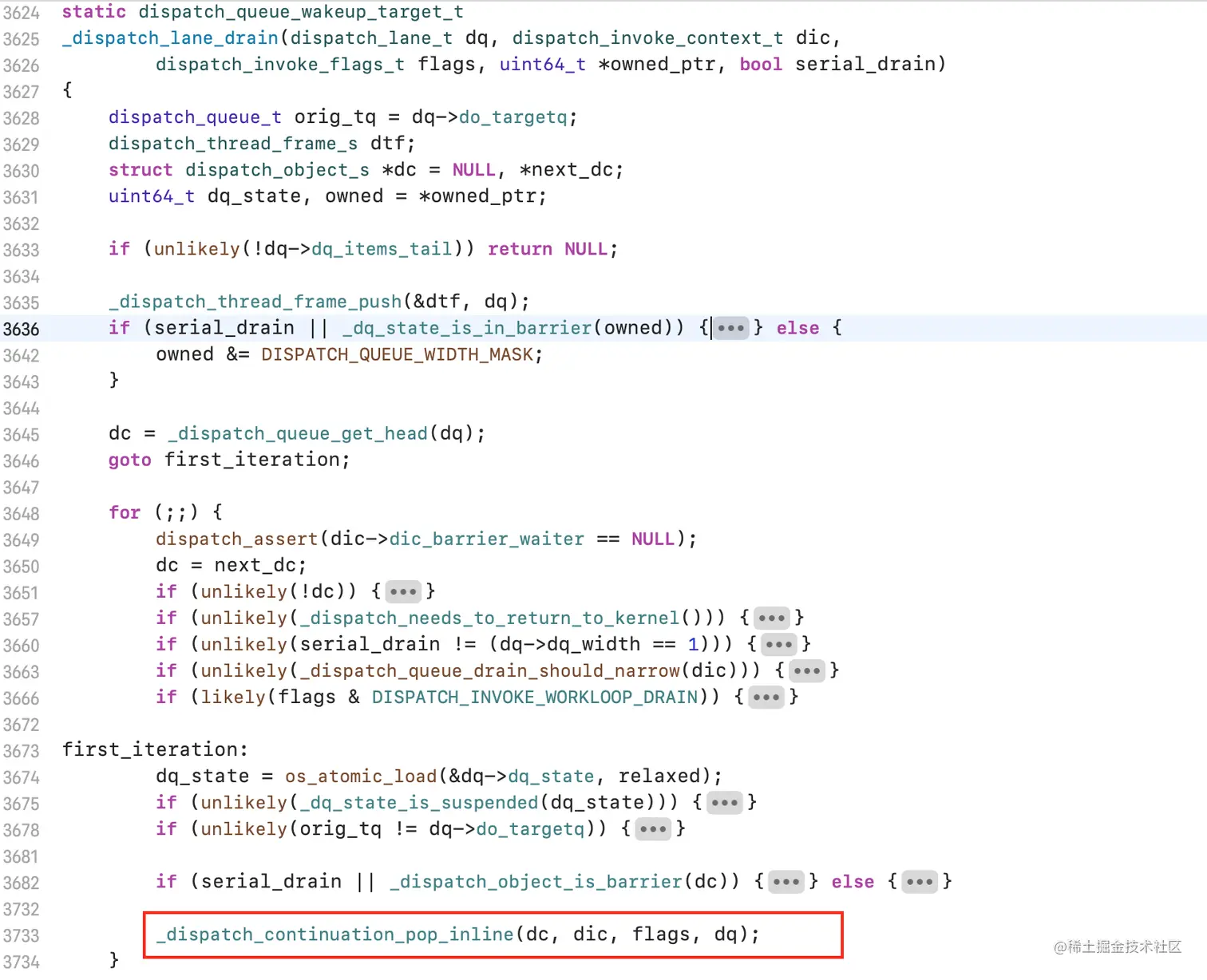The image size is (1207, 980).
Task: Expand fold after _dispatch_queue_drain_should_narrow check
Action: click(x=807, y=670)
